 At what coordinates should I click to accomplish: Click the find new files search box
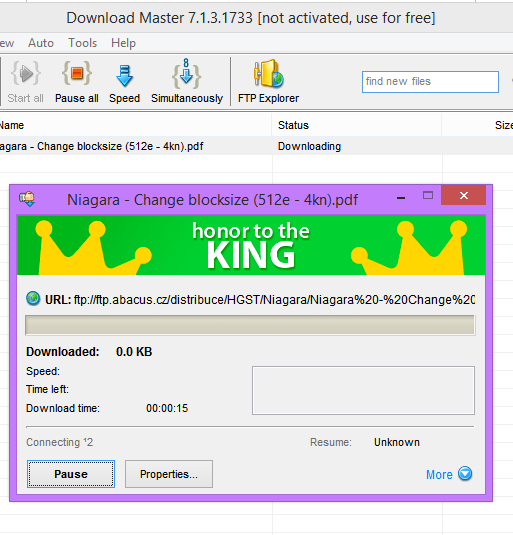tap(430, 82)
